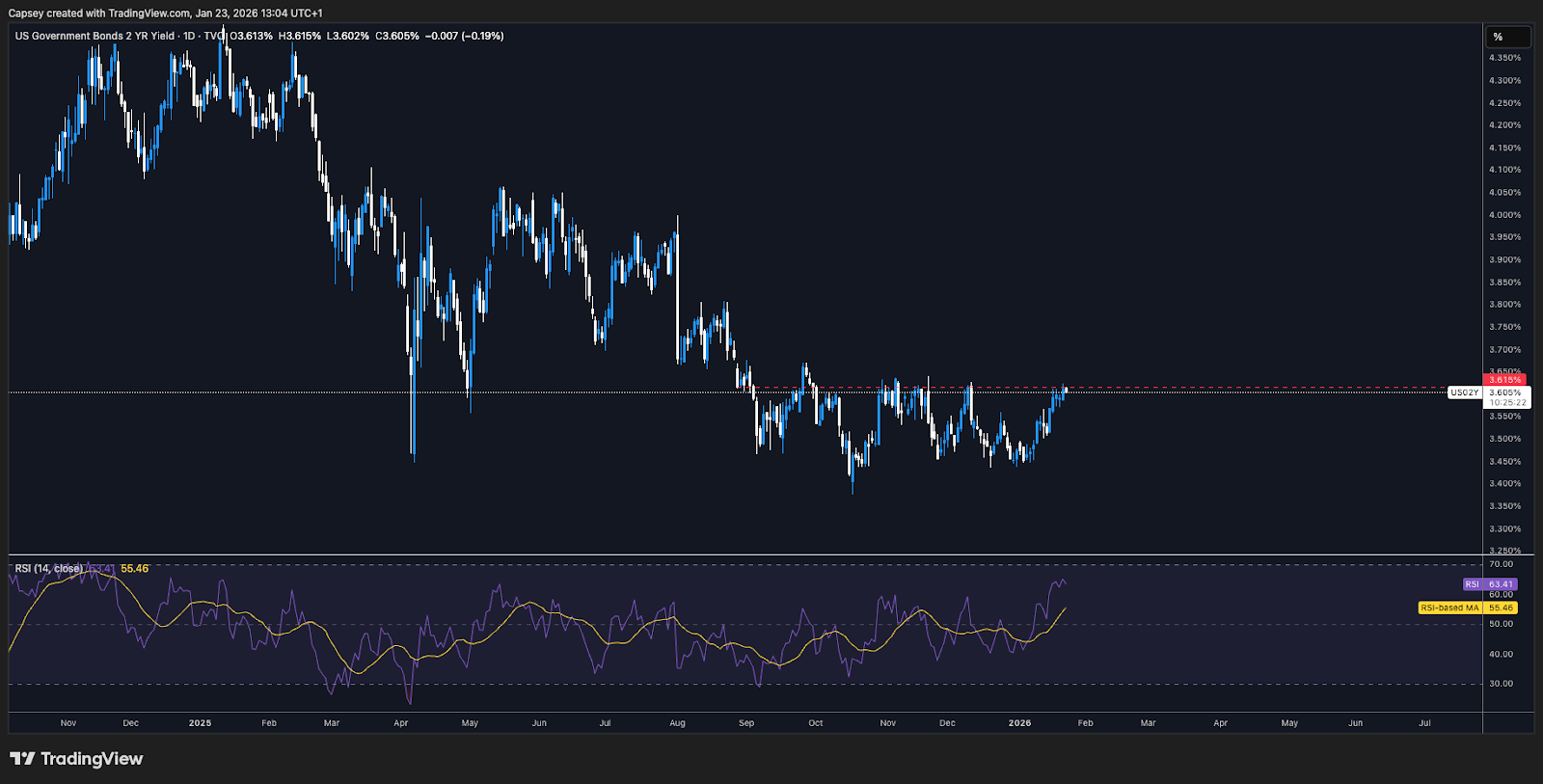Click the 4.200% price axis label
This screenshot has width=1543, height=784.
[x=1504, y=125]
